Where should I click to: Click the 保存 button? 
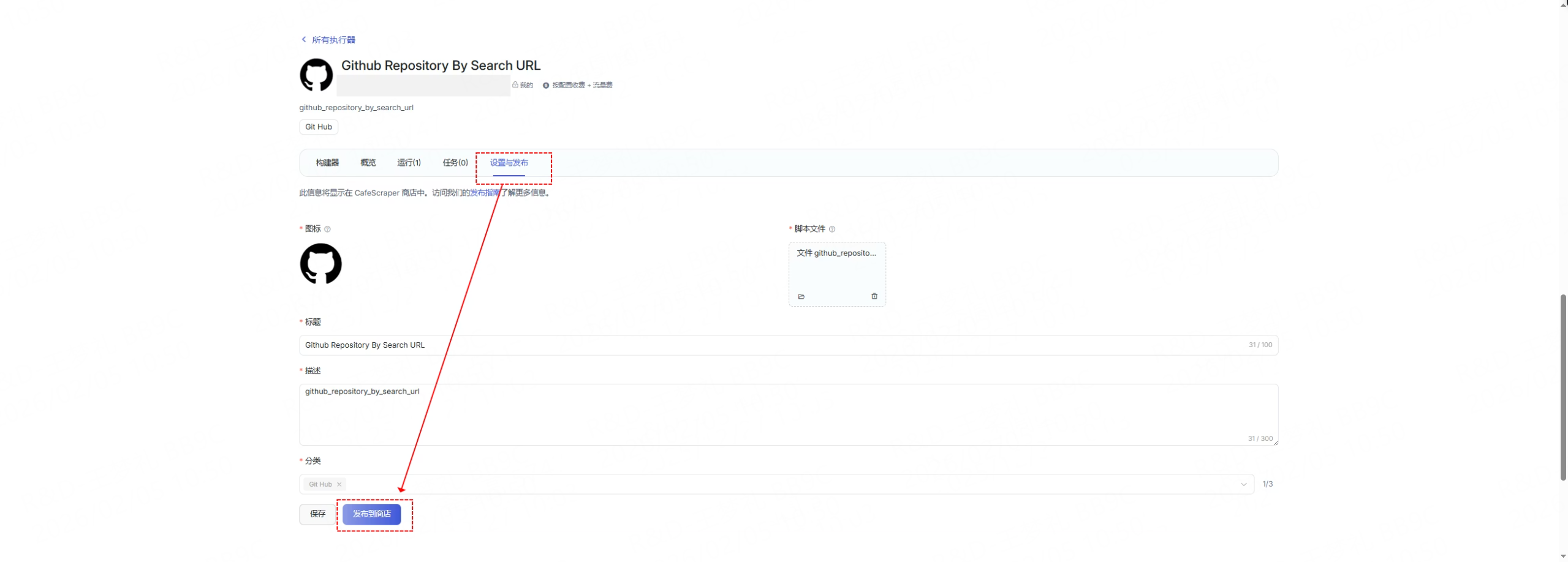[x=317, y=515]
